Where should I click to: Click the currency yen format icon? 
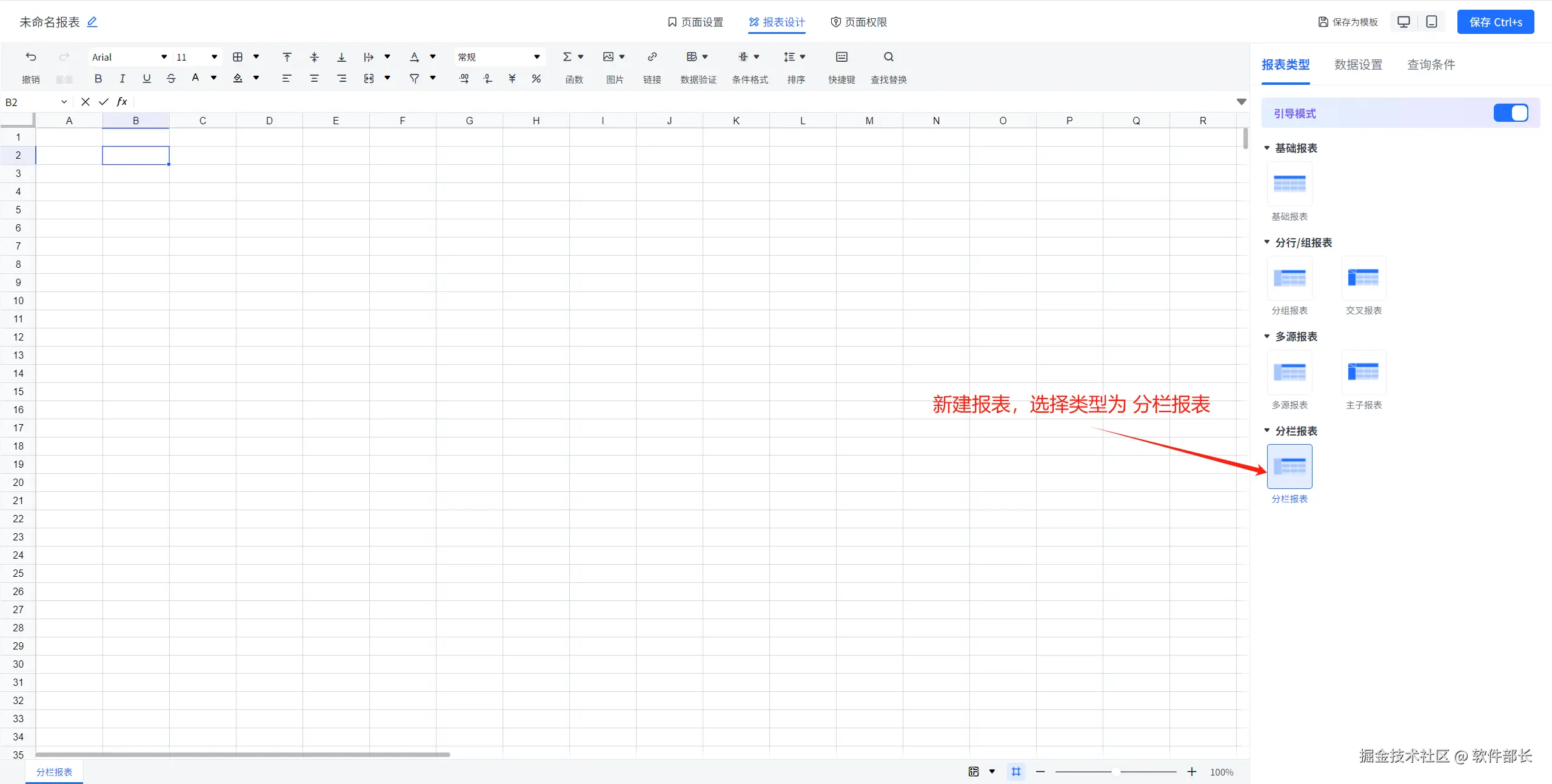(512, 78)
